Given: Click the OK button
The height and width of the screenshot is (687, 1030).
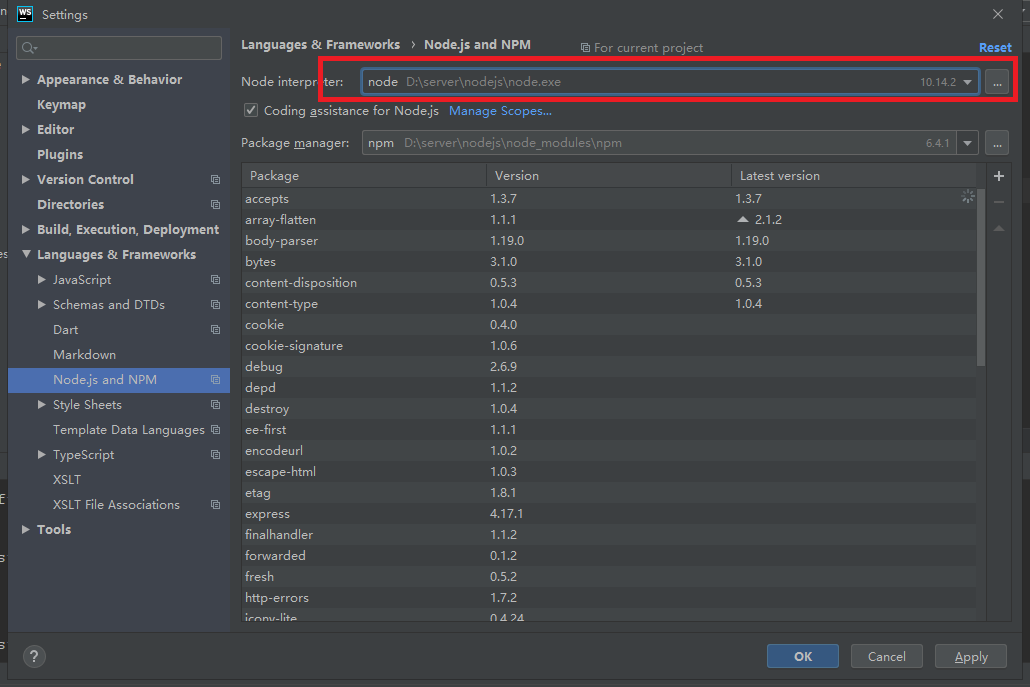Looking at the screenshot, I should click(803, 656).
